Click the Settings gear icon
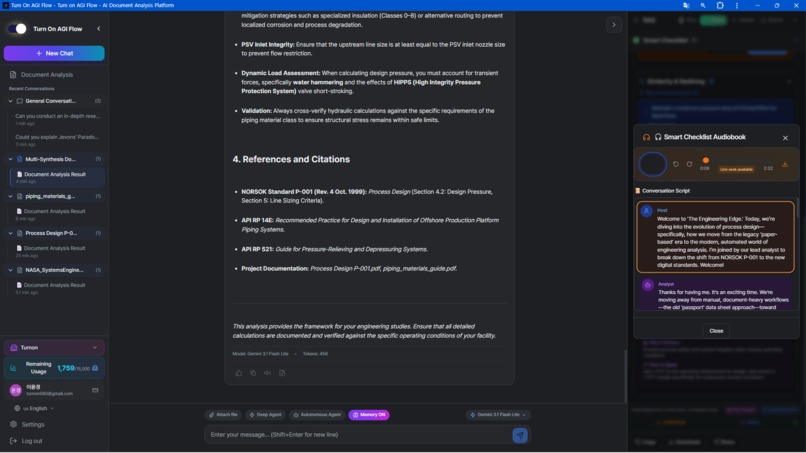 (13, 425)
